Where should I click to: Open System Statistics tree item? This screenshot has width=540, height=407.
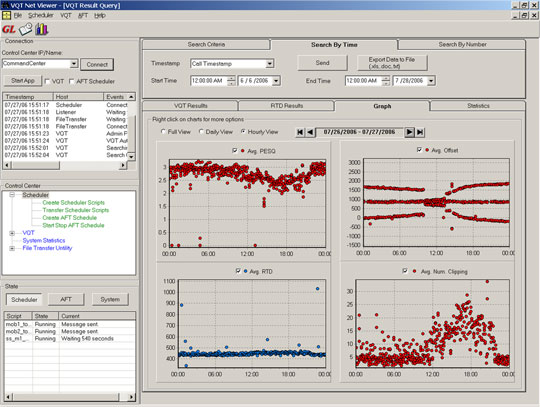[44, 241]
